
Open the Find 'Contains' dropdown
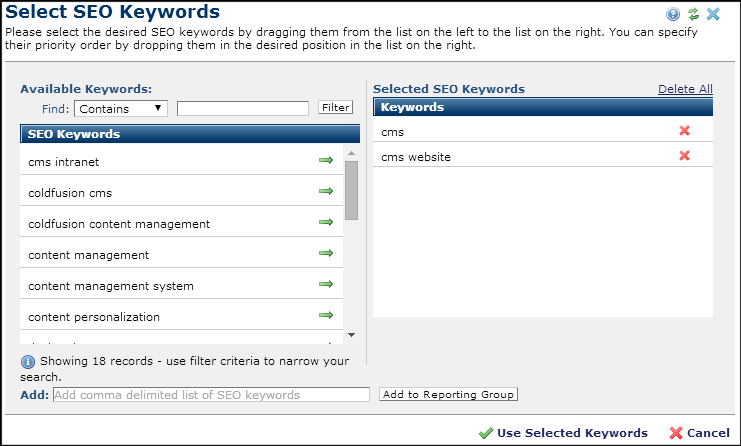point(121,108)
